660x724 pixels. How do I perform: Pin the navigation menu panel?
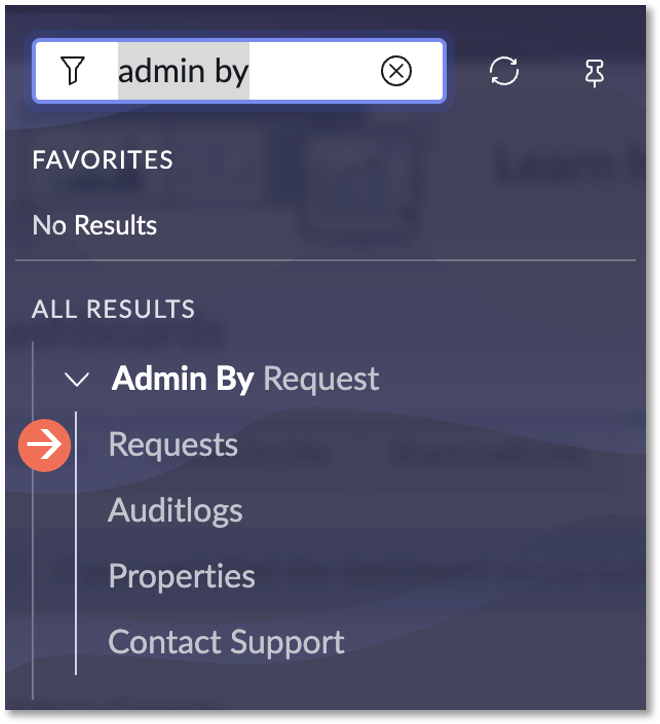click(594, 71)
